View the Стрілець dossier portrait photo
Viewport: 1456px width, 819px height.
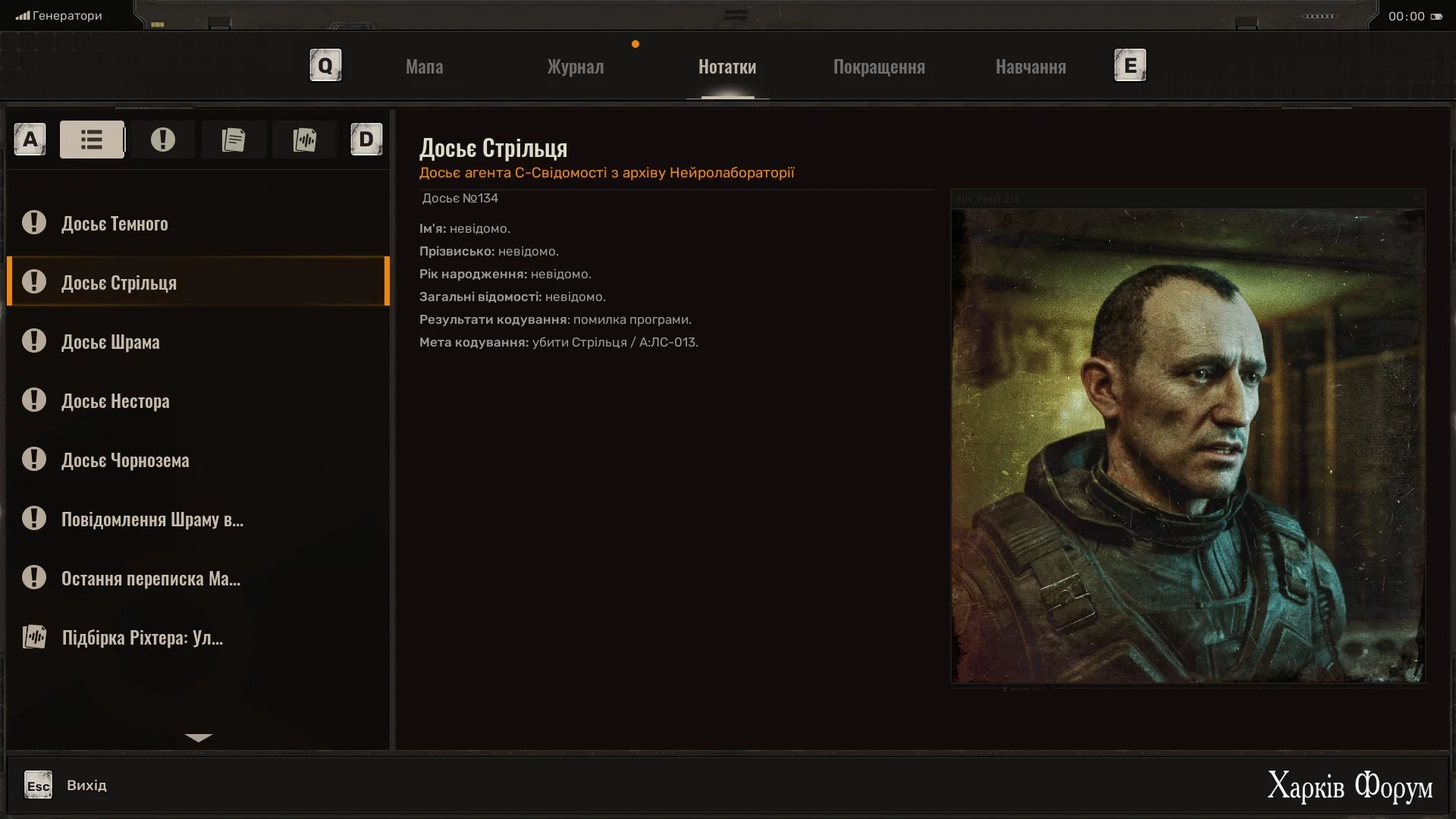pos(1188,446)
